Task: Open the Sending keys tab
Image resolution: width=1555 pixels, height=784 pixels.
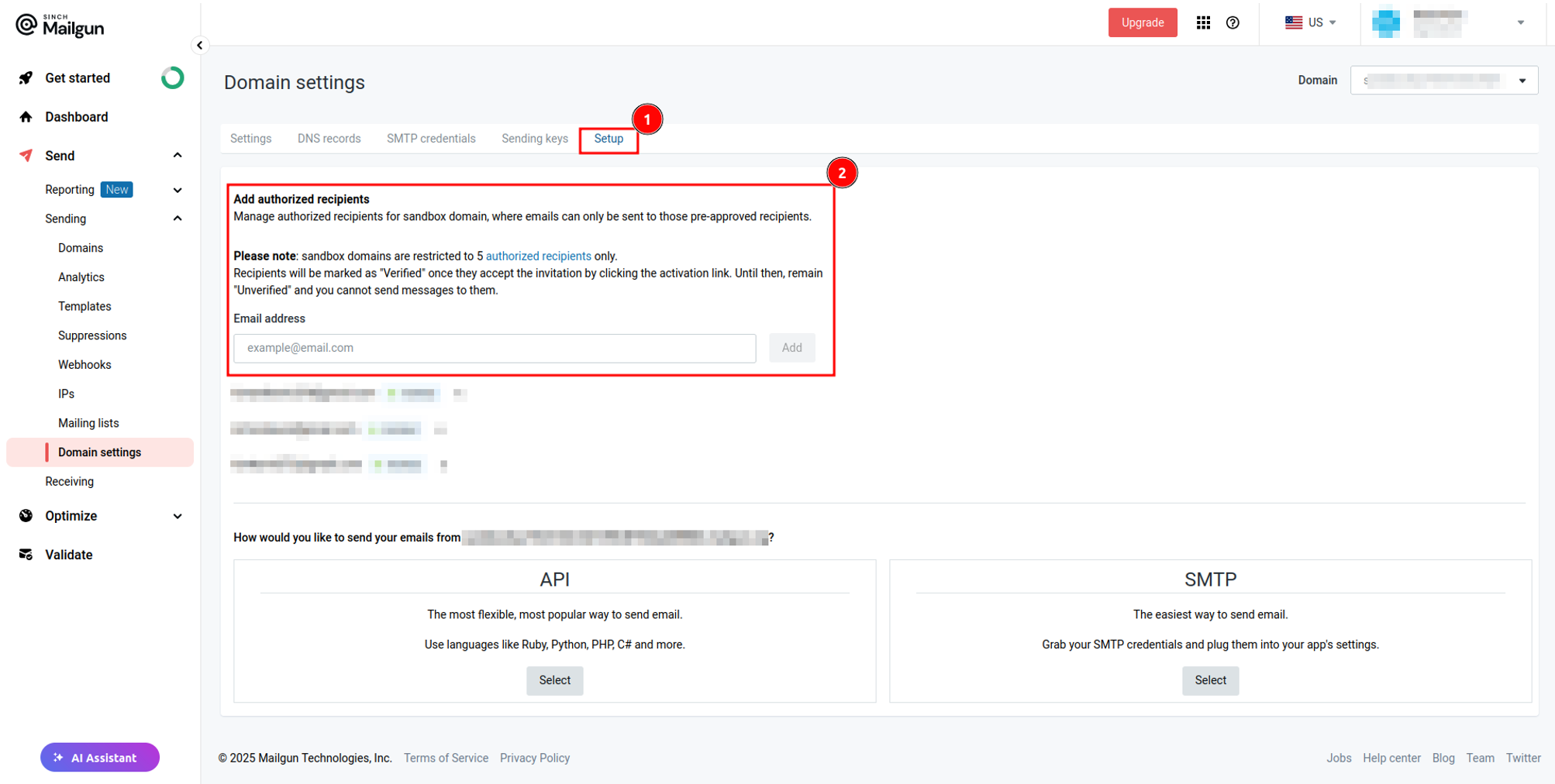Action: (534, 139)
